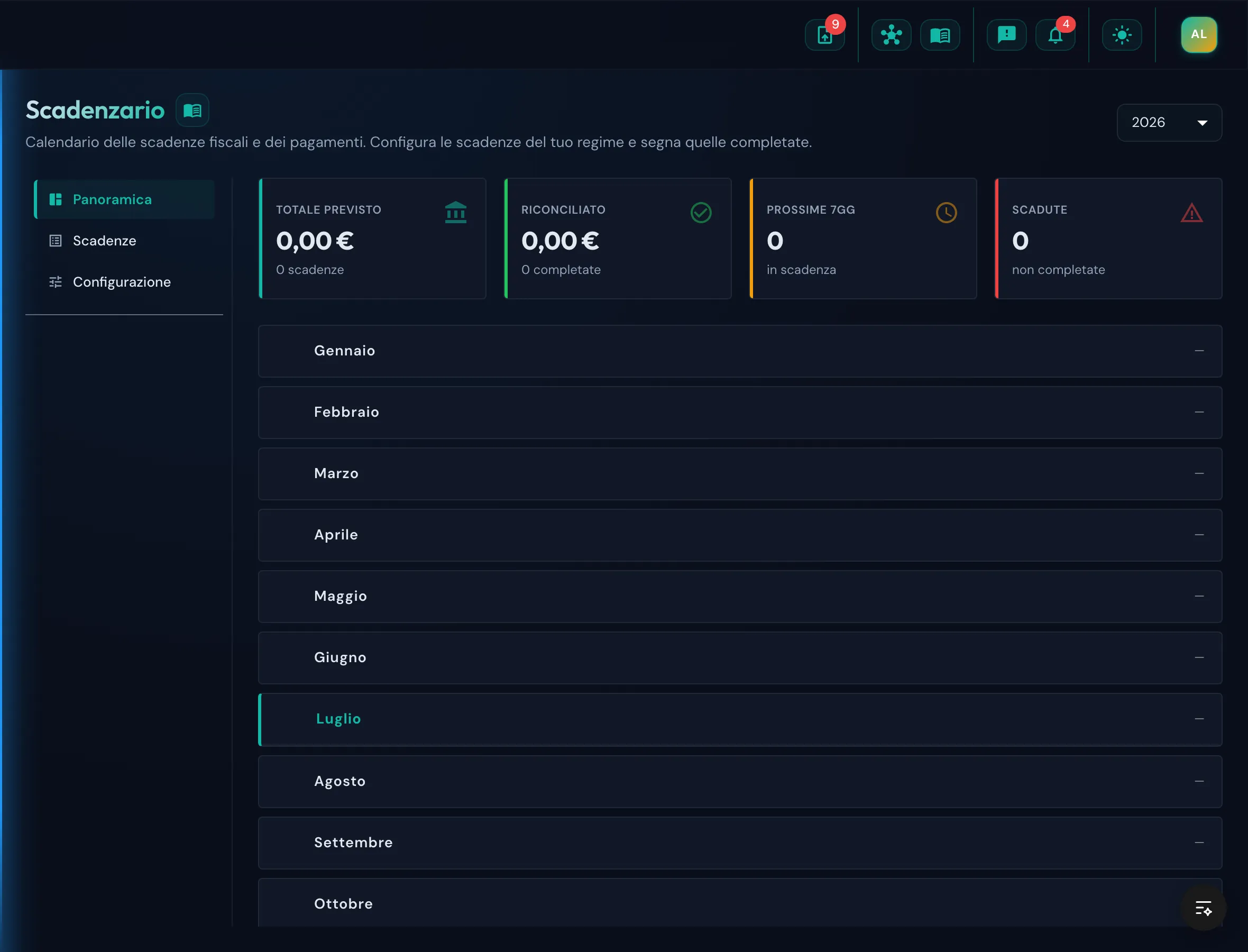The height and width of the screenshot is (952, 1248).
Task: Expand the Marzo month row
Action: click(740, 473)
